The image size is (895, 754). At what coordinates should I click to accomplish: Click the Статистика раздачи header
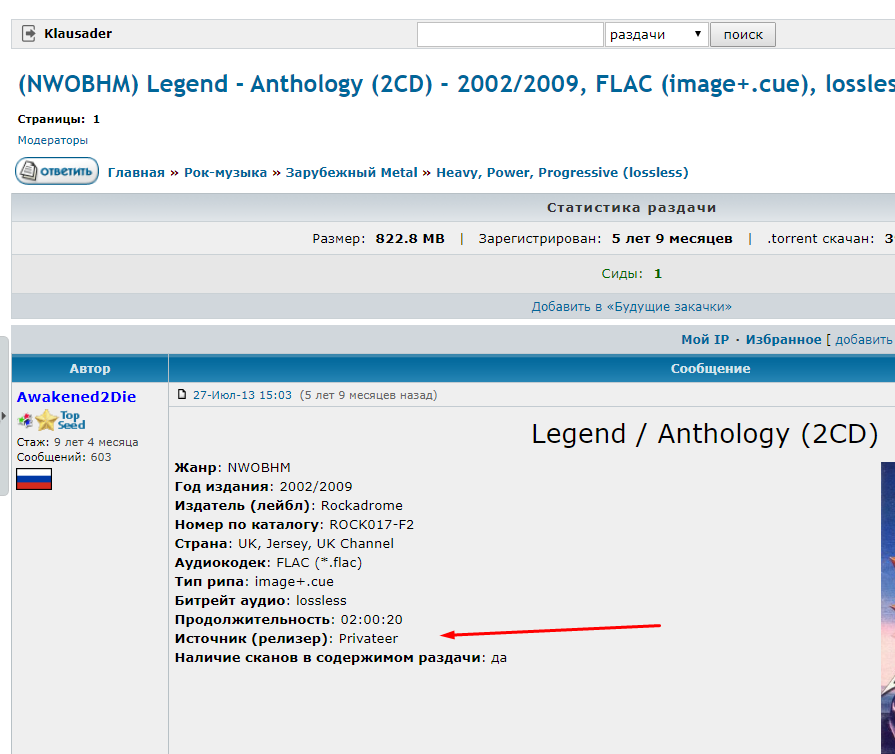pos(631,208)
